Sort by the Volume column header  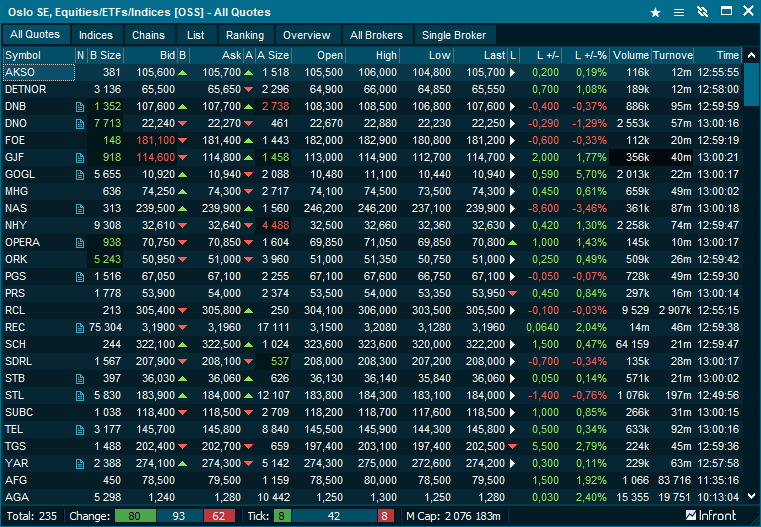tap(630, 55)
